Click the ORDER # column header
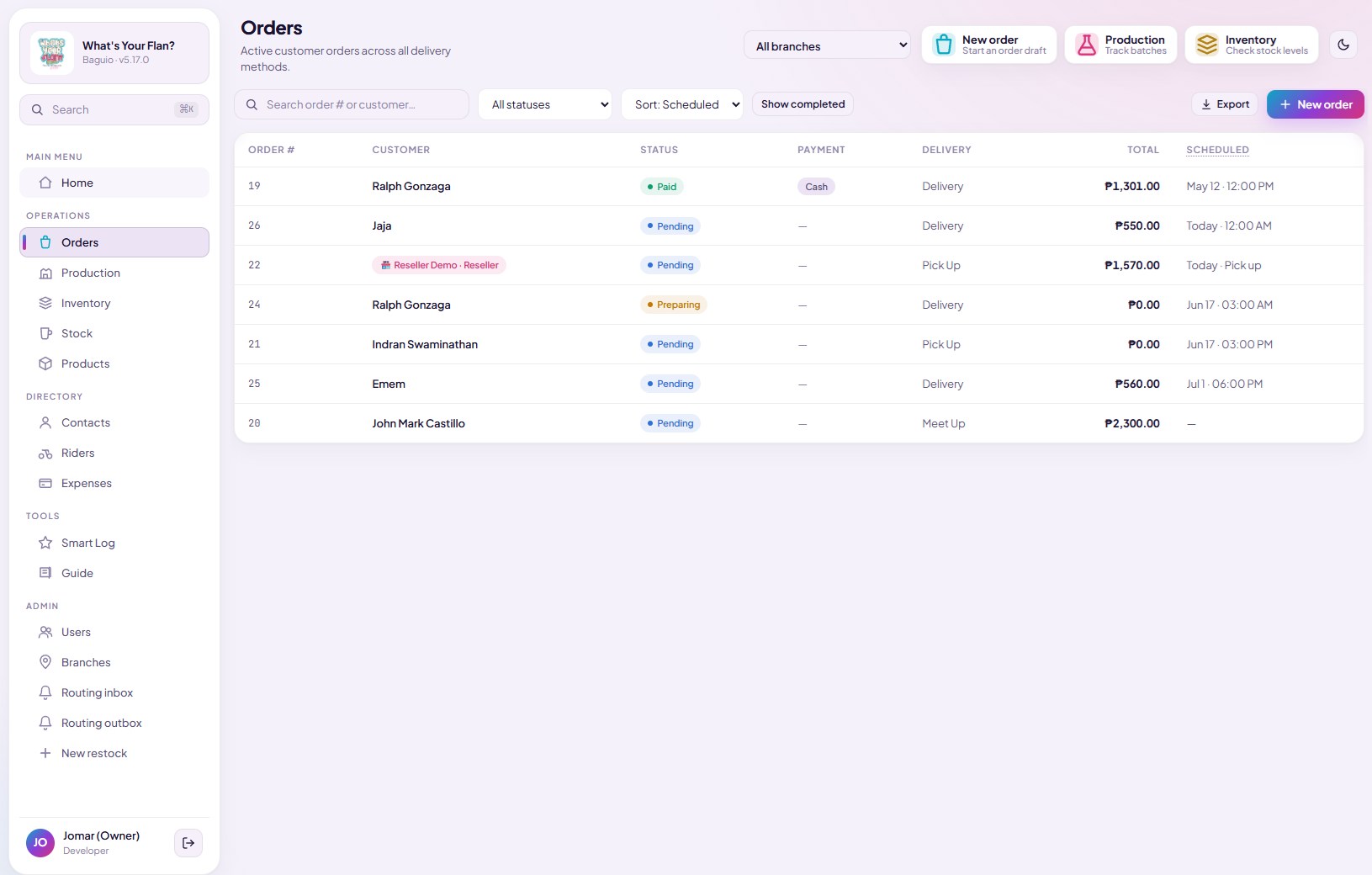 pyautogui.click(x=271, y=150)
